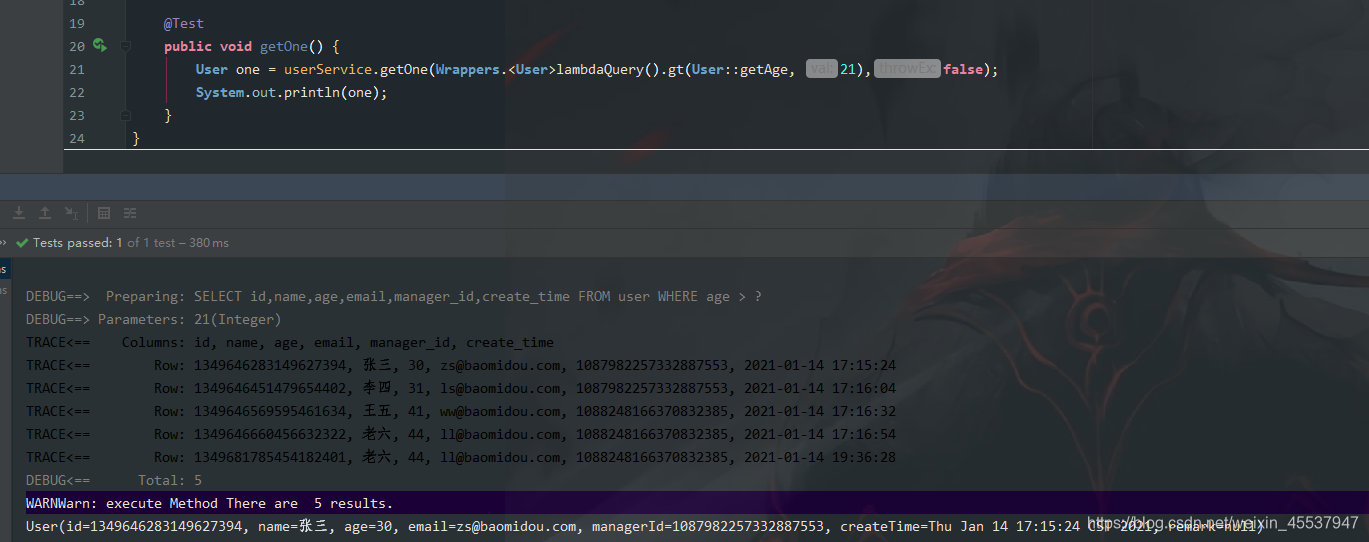
Task: Collapse the getOne method fold marker
Action: (126, 46)
